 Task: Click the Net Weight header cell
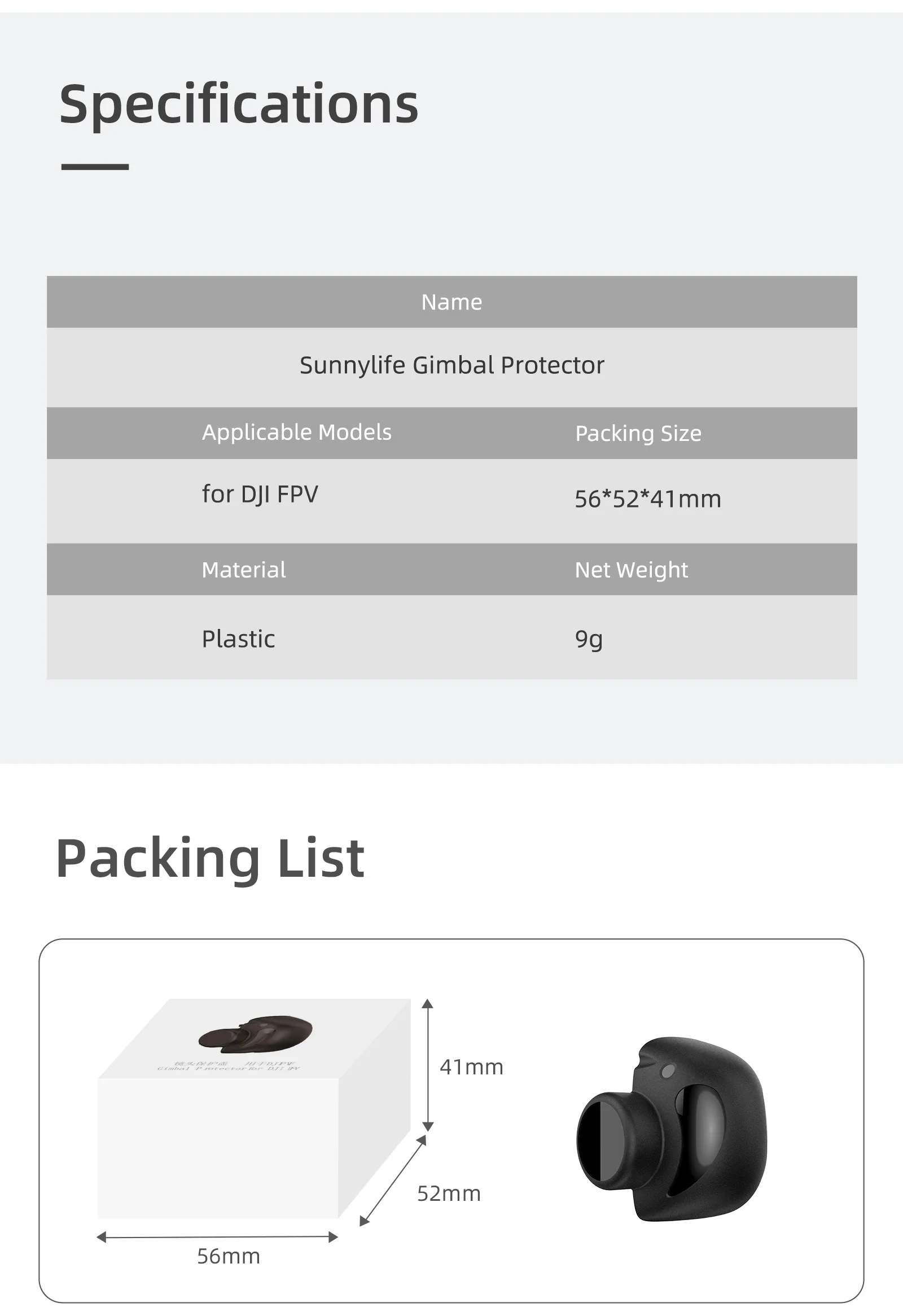tap(631, 570)
